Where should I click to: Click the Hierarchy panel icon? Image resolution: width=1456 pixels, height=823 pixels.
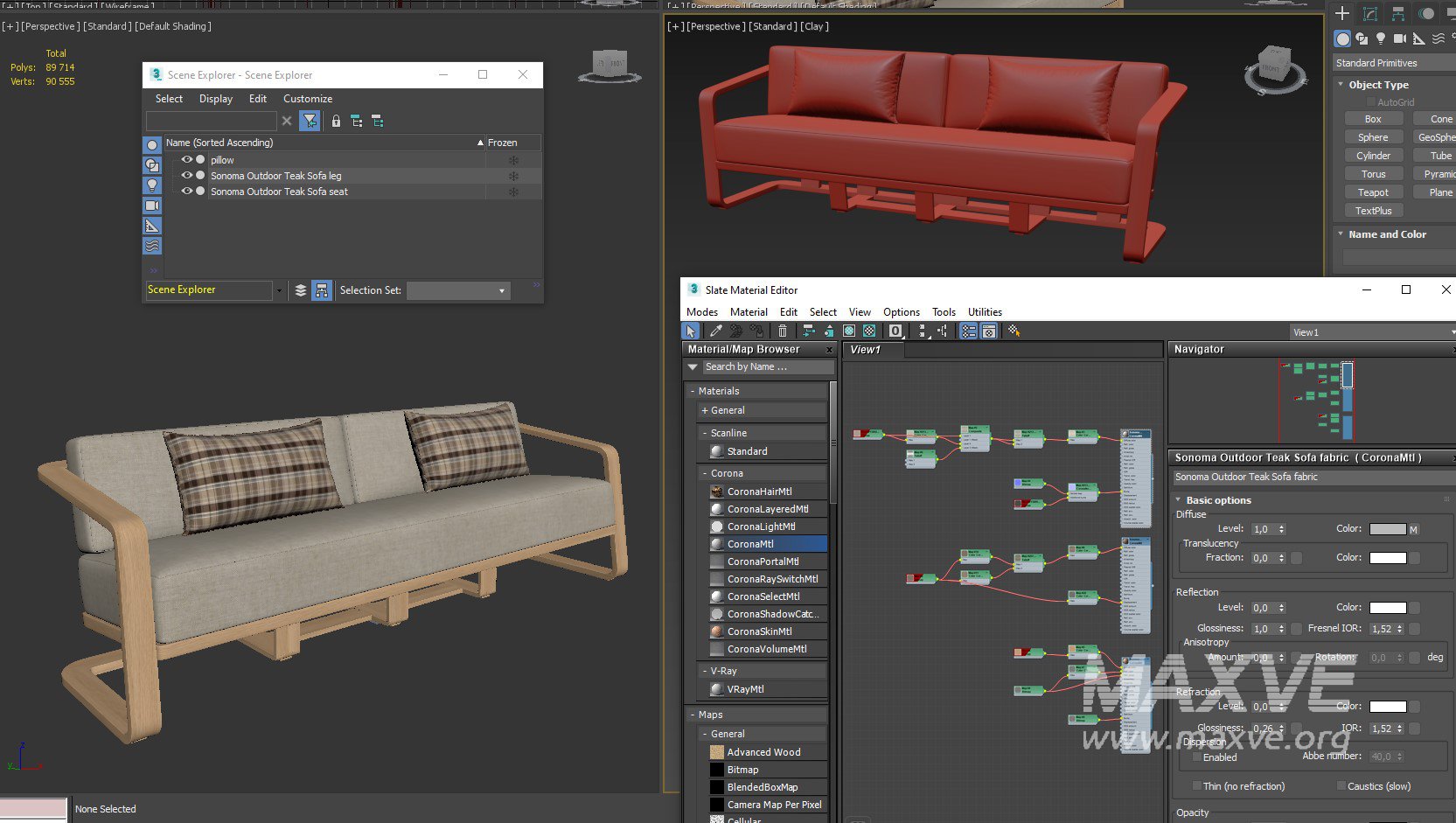pyautogui.click(x=1398, y=14)
